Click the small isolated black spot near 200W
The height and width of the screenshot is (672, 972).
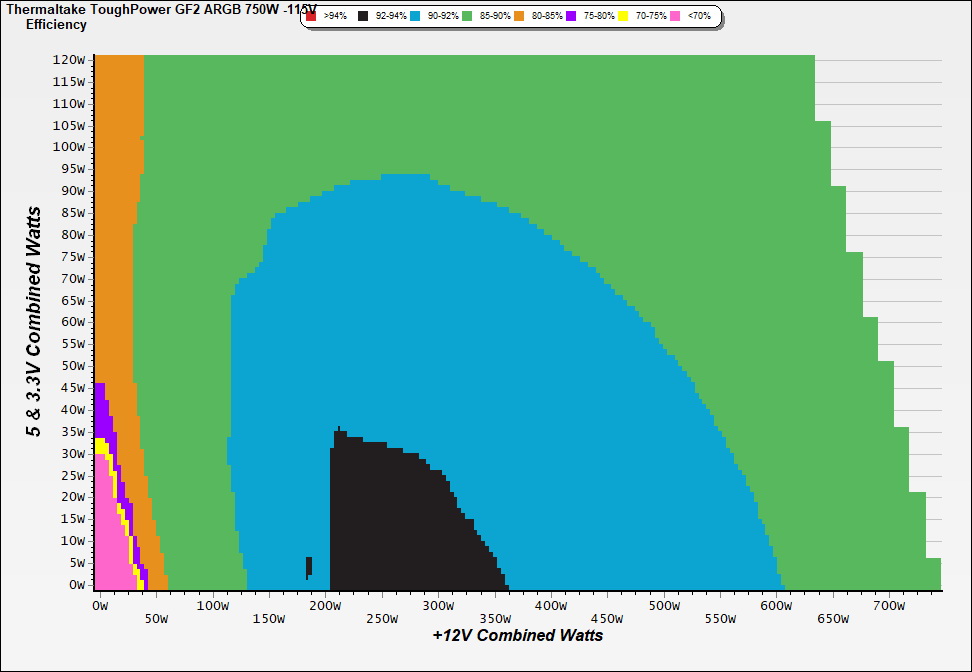(309, 567)
